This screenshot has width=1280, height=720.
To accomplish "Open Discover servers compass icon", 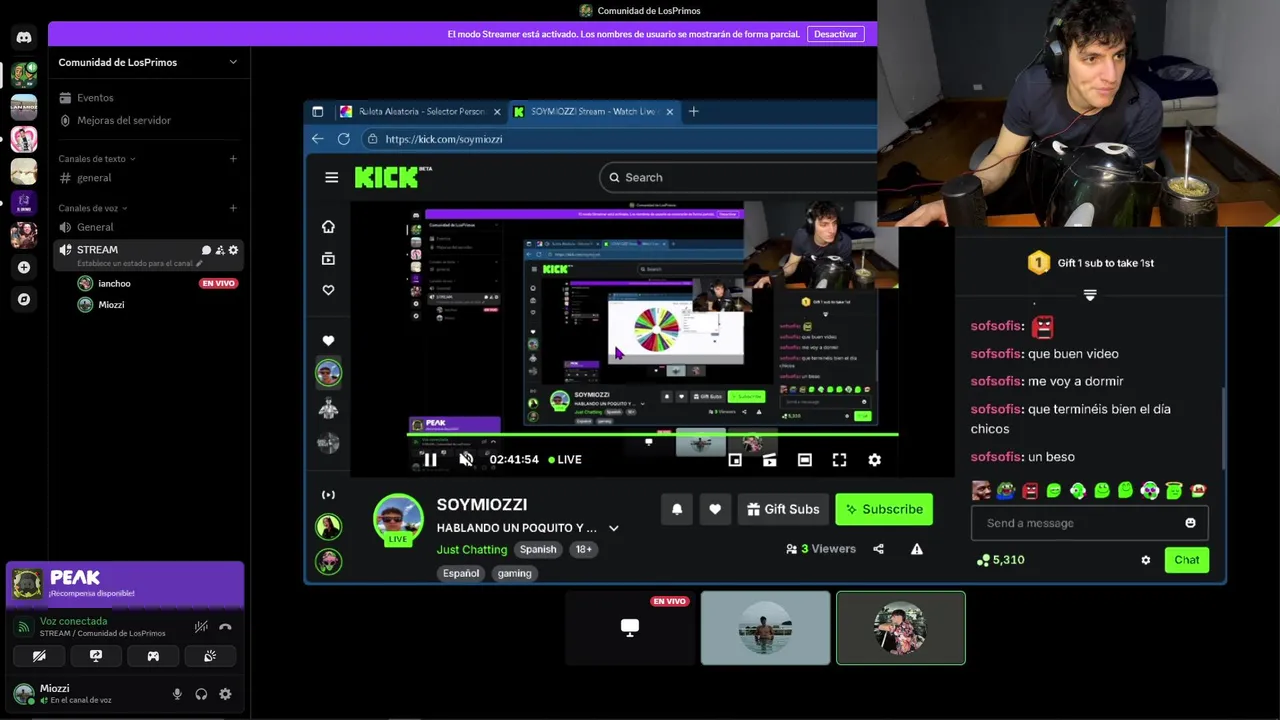I will (24, 299).
